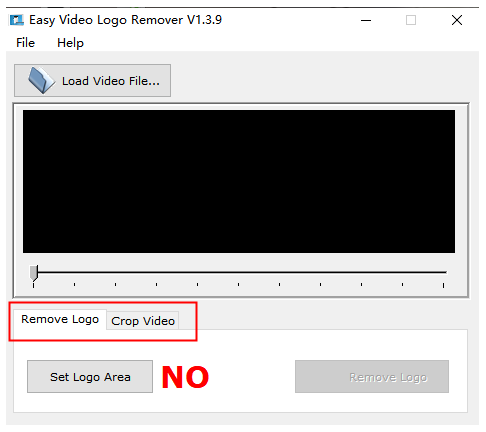Viewport: 486px width, 432px height.
Task: Switch to the Remove Logo tab
Action: (60, 319)
